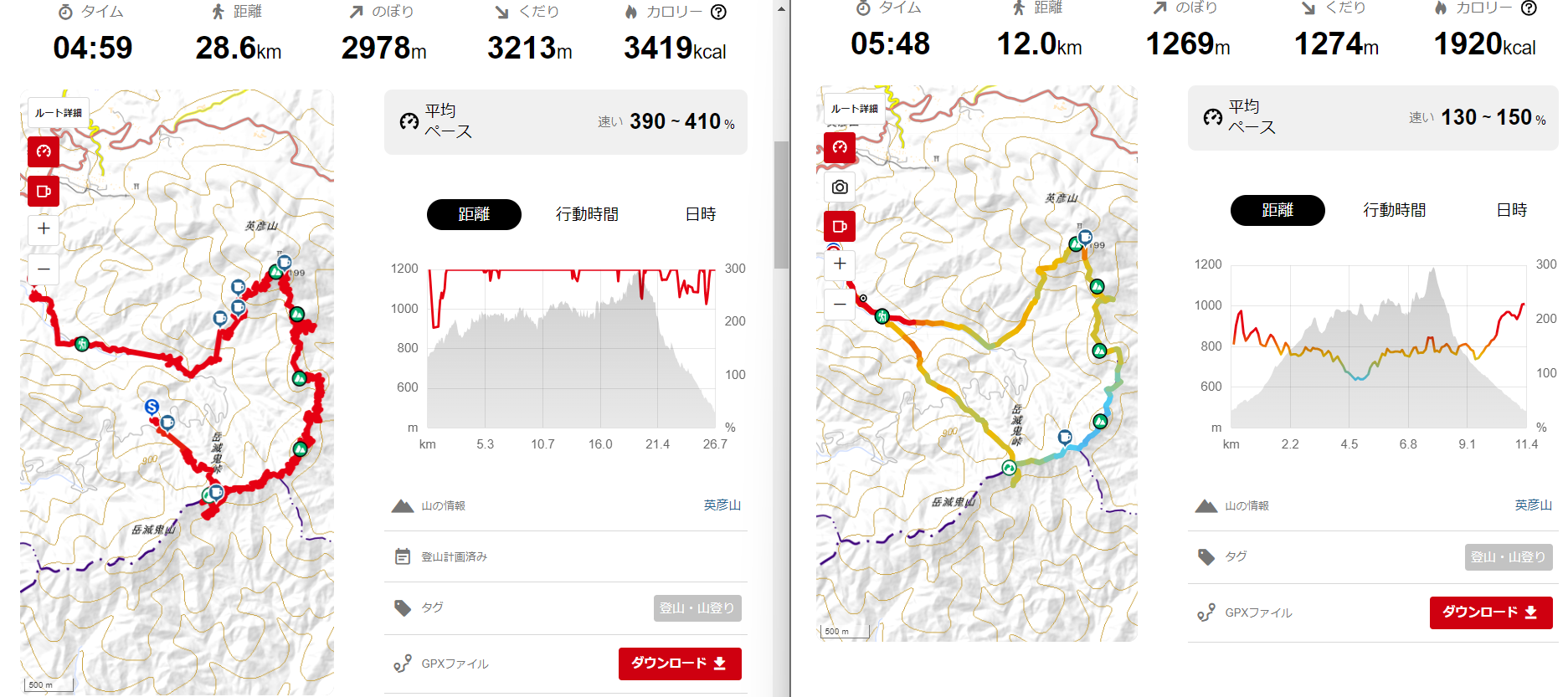Zoom out on the right map
This screenshot has height=697, width=1568.
pos(840,304)
